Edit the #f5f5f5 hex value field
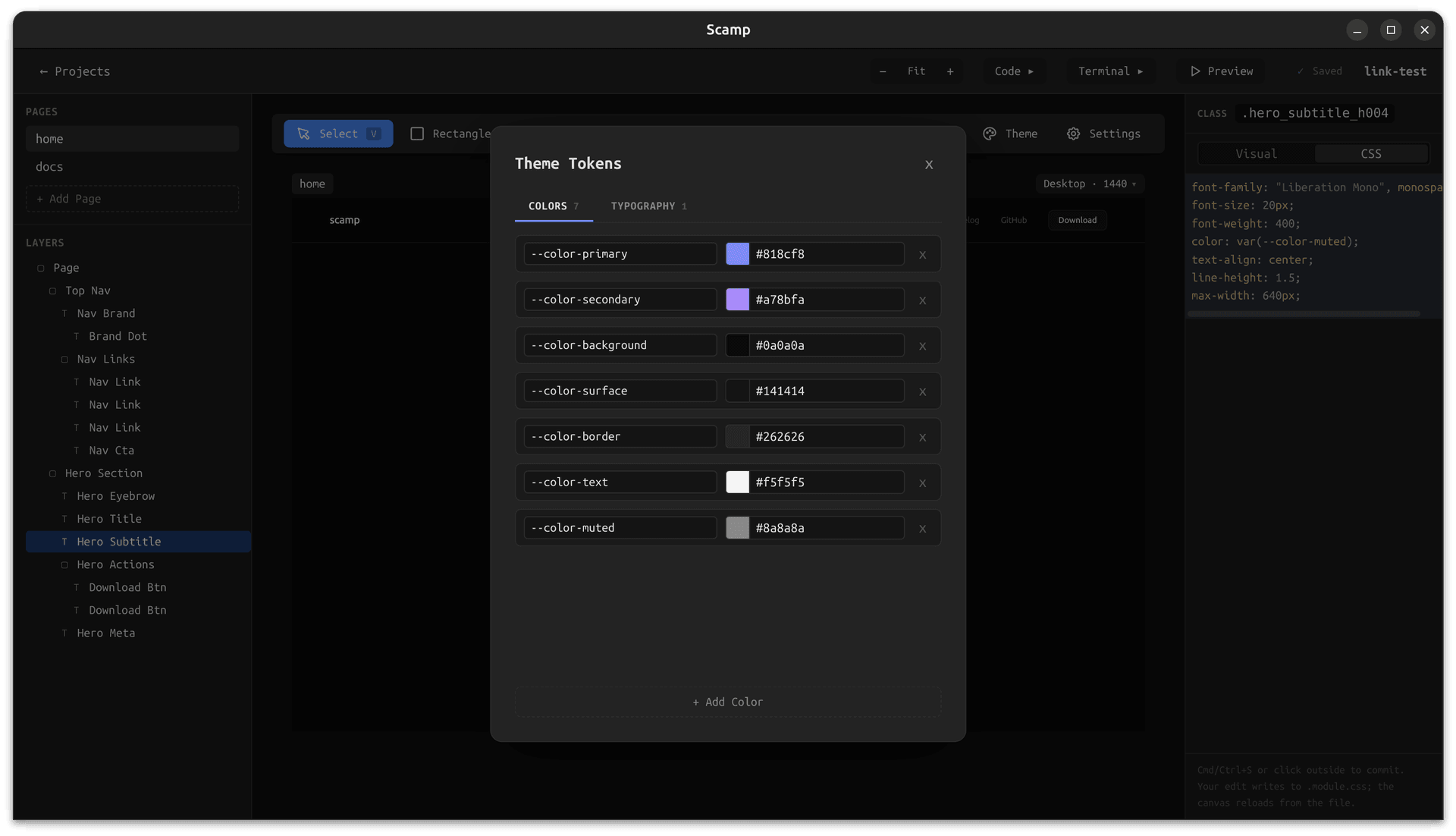This screenshot has width=1456, height=836. coord(827,482)
